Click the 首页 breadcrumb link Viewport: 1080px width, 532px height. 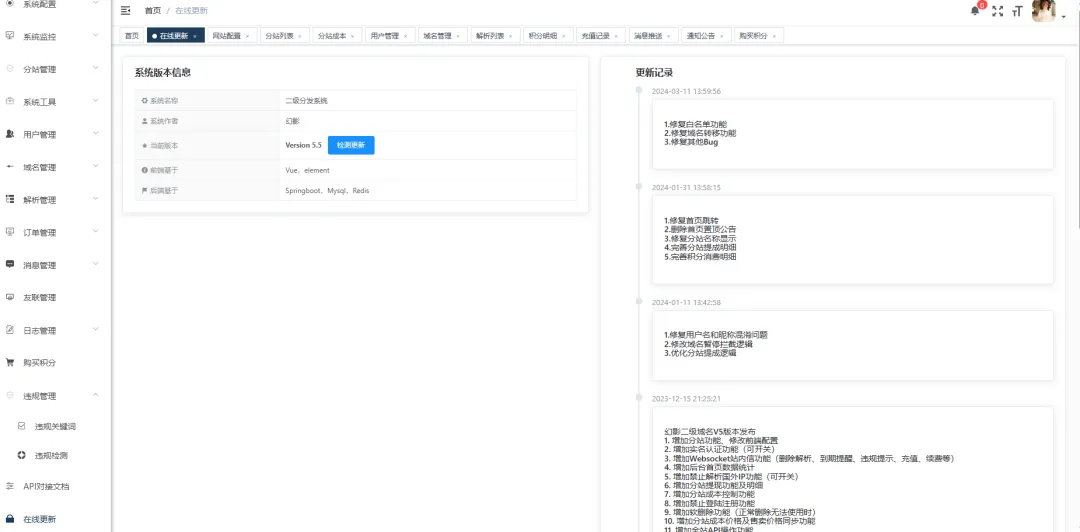tap(152, 10)
